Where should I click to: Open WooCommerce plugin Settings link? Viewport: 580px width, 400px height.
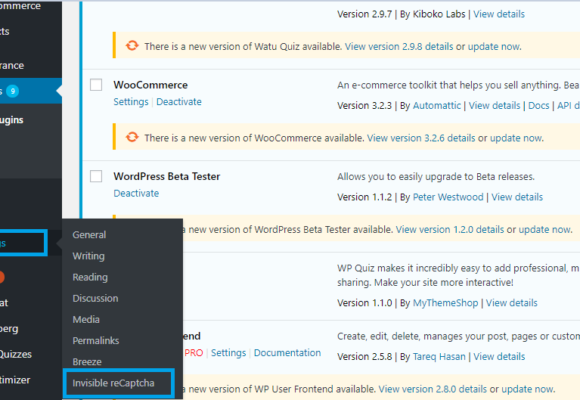click(x=131, y=101)
